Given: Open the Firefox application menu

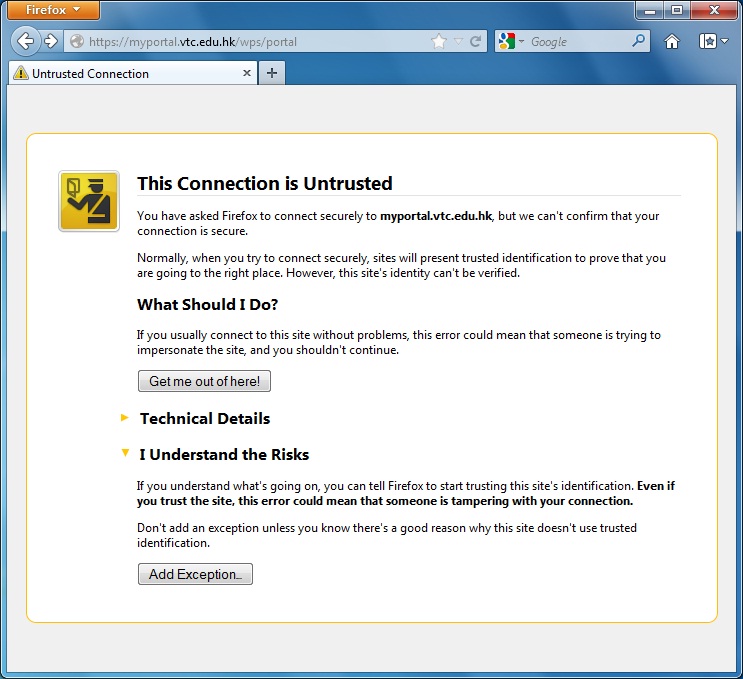Looking at the screenshot, I should pos(53,10).
